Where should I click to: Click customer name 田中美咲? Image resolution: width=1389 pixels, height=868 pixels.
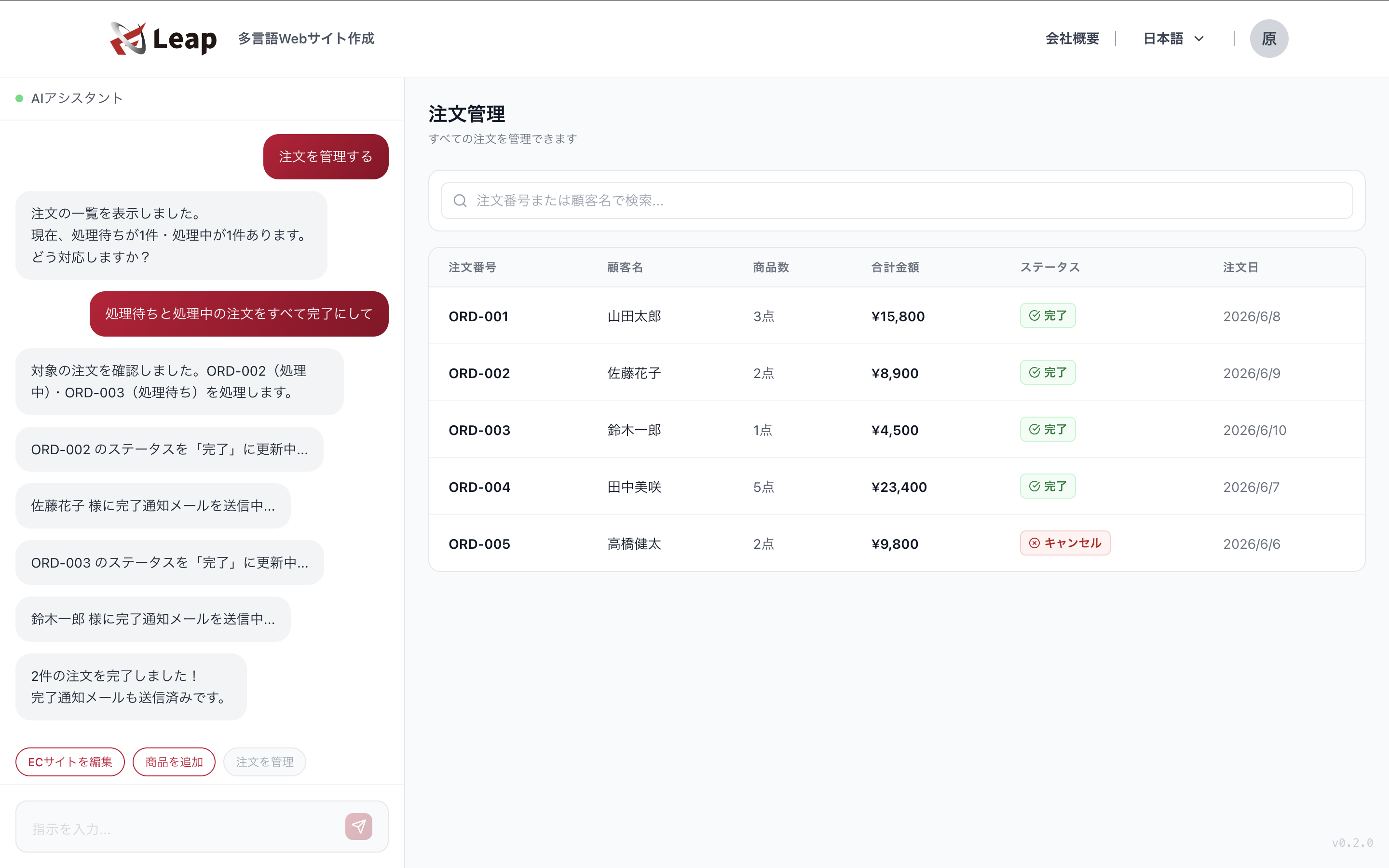tap(634, 487)
